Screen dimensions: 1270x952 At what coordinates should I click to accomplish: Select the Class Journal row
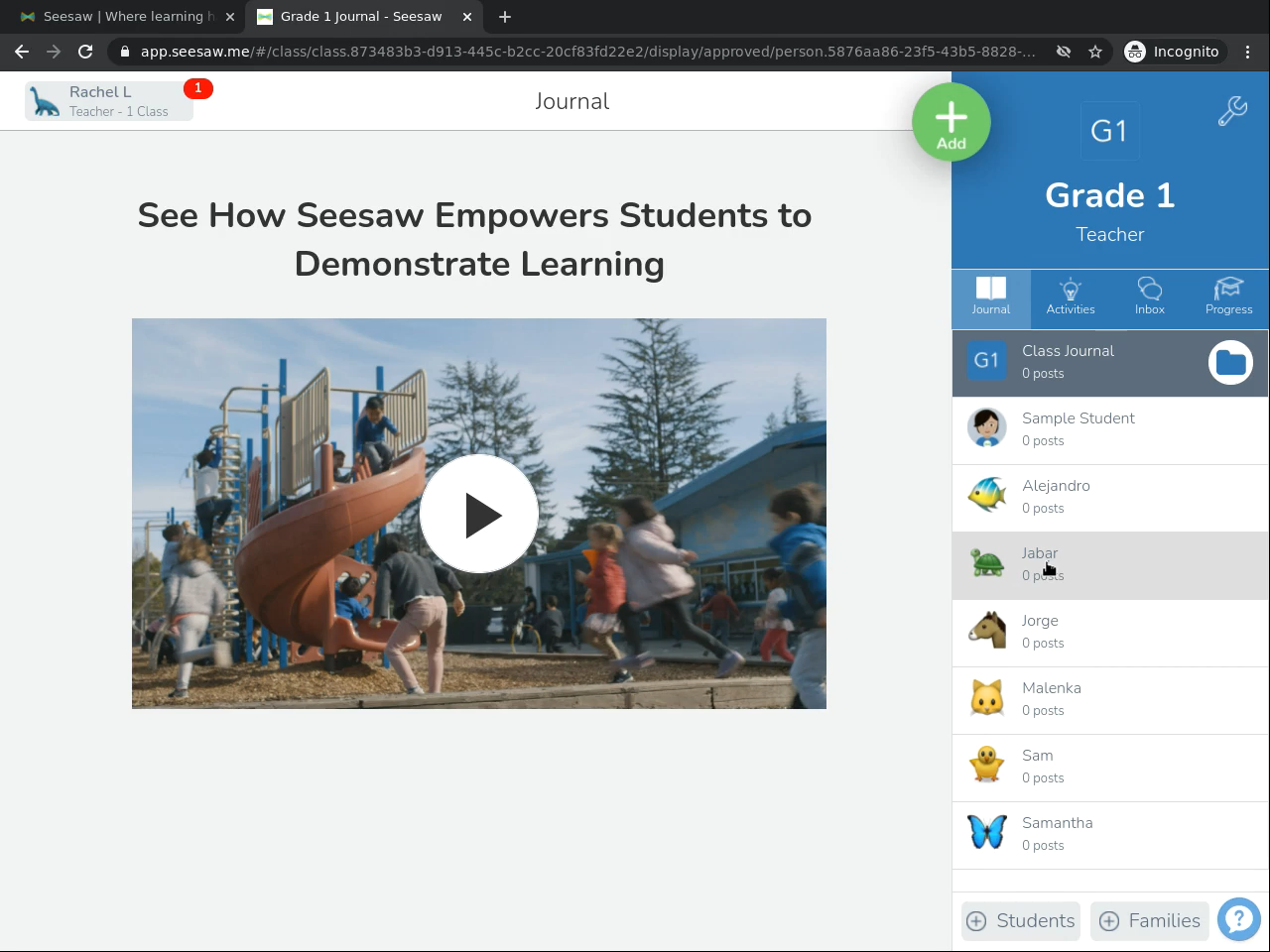(1110, 363)
